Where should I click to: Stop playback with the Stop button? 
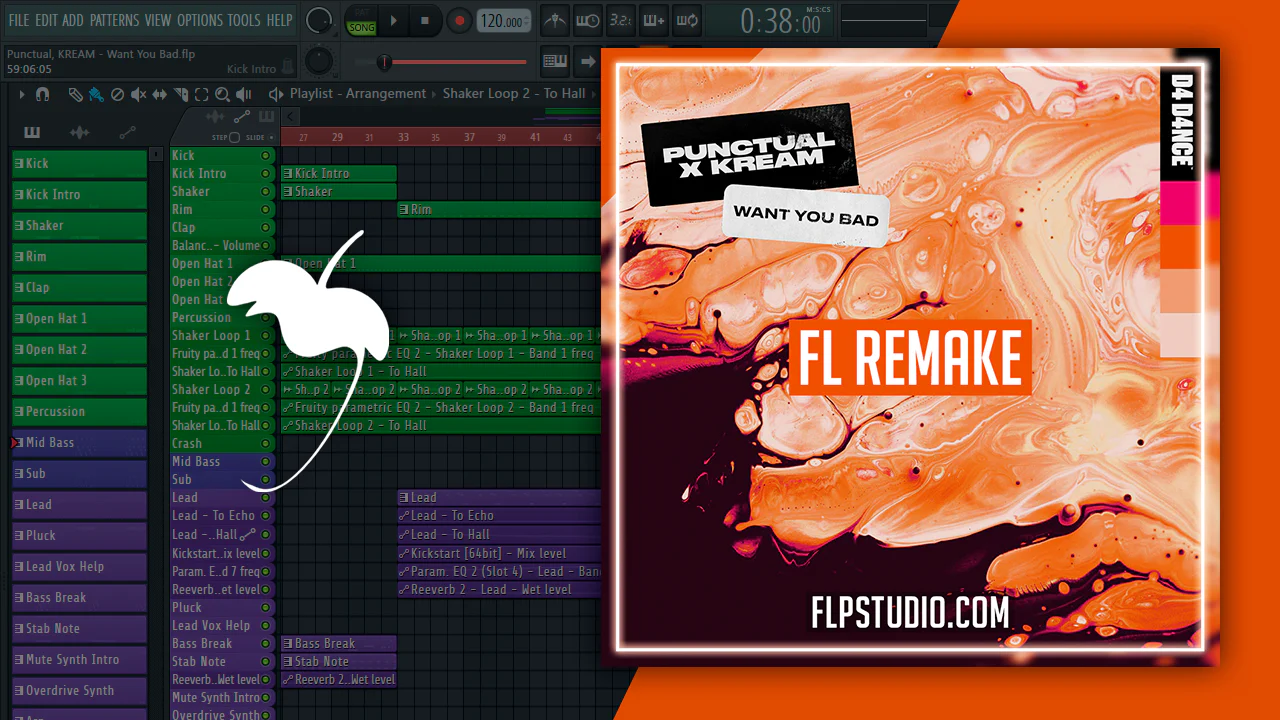click(425, 20)
